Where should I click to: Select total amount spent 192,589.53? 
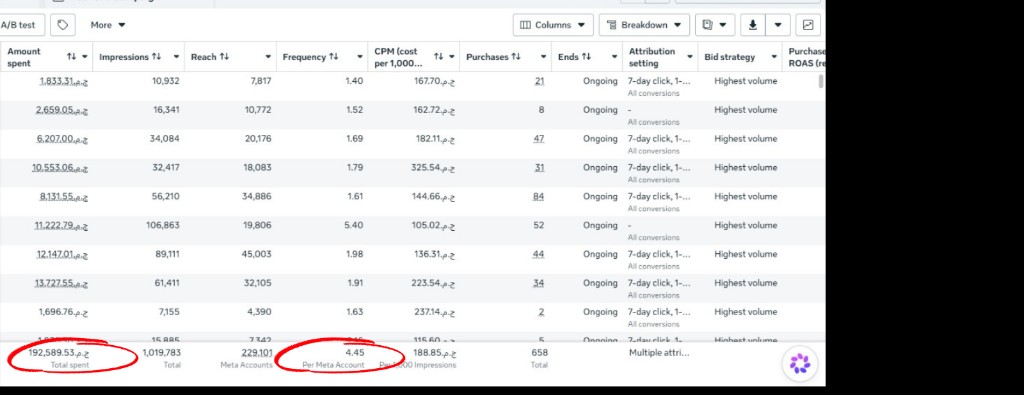pyautogui.click(x=59, y=353)
